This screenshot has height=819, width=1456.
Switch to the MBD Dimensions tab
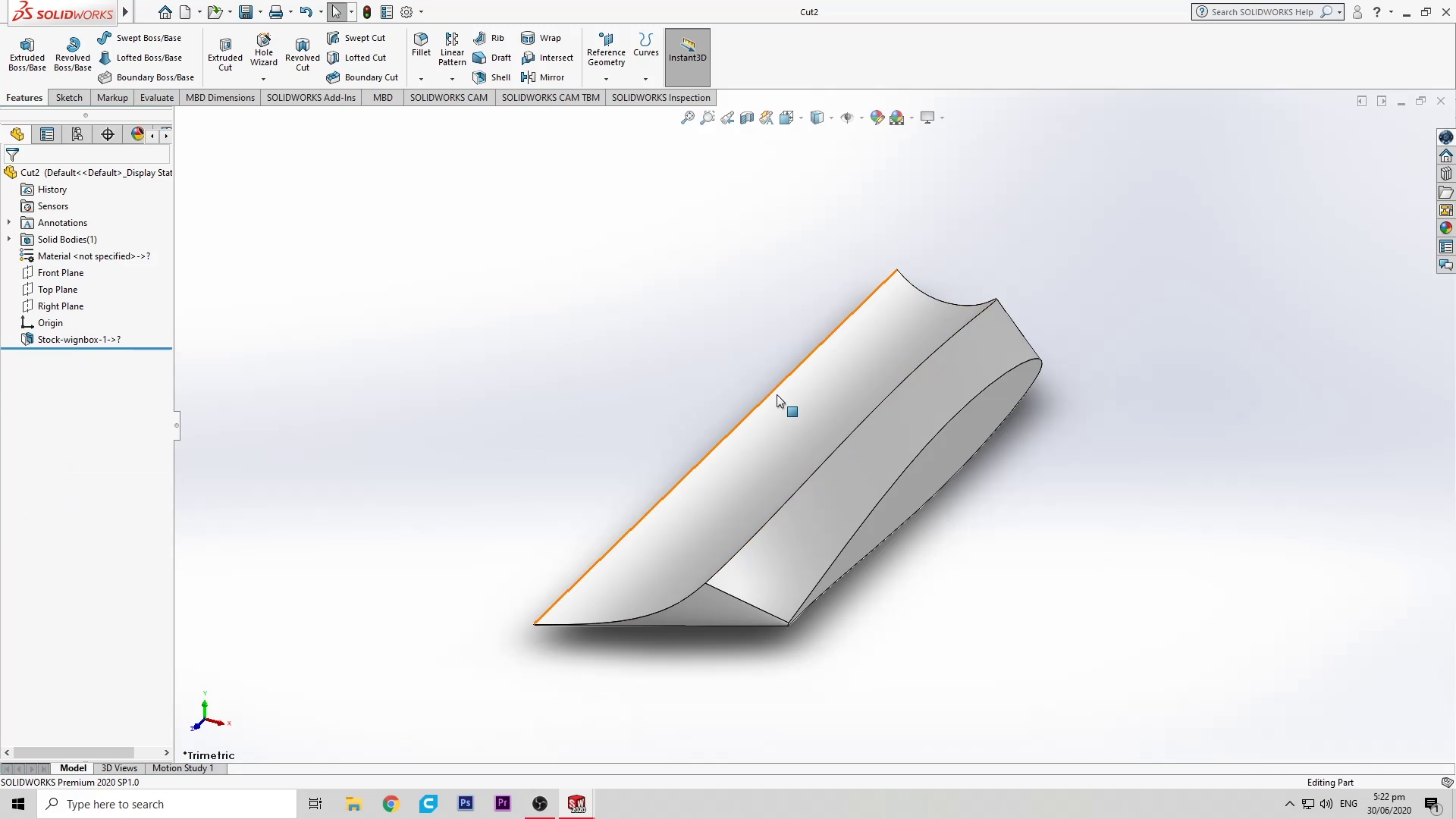[x=220, y=98]
